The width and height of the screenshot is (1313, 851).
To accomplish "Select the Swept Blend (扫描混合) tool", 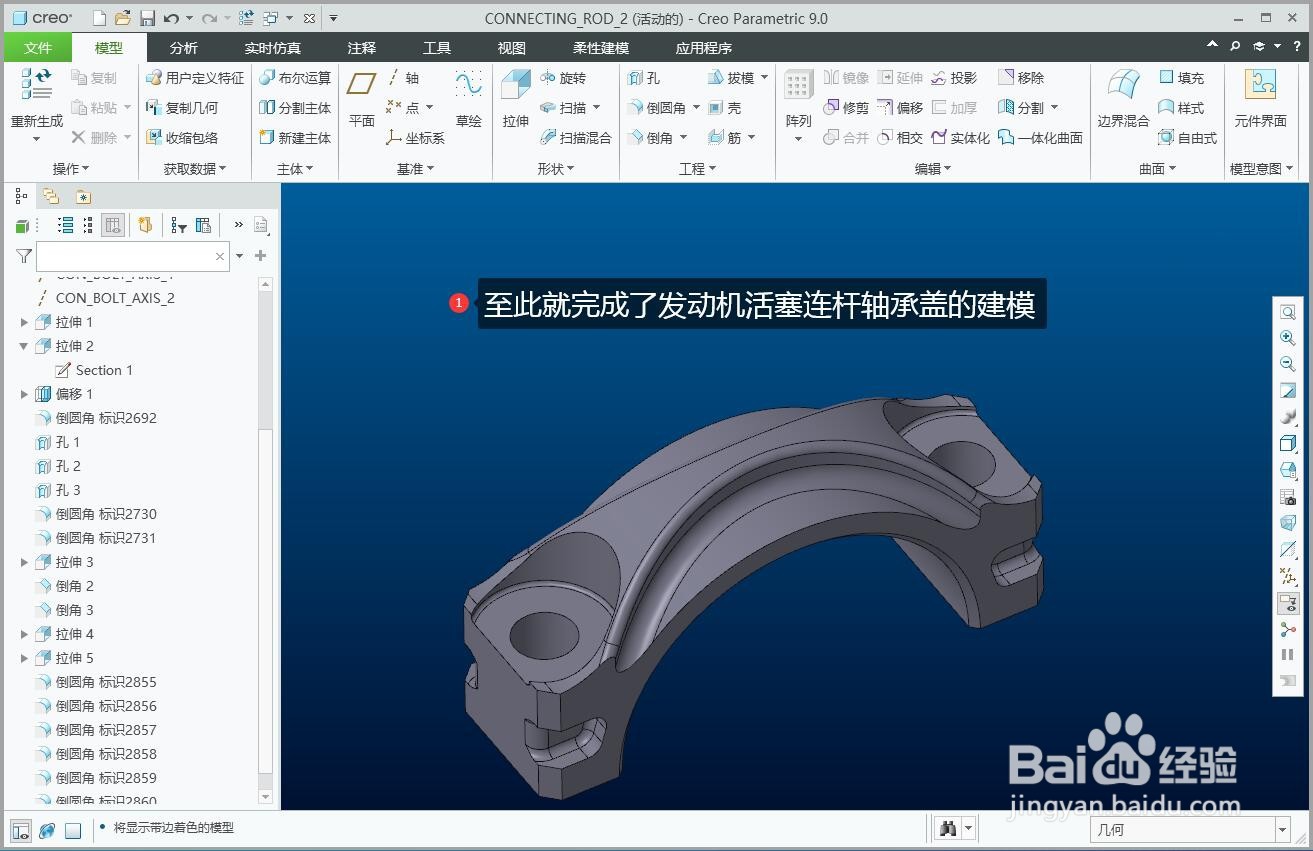I will 575,138.
